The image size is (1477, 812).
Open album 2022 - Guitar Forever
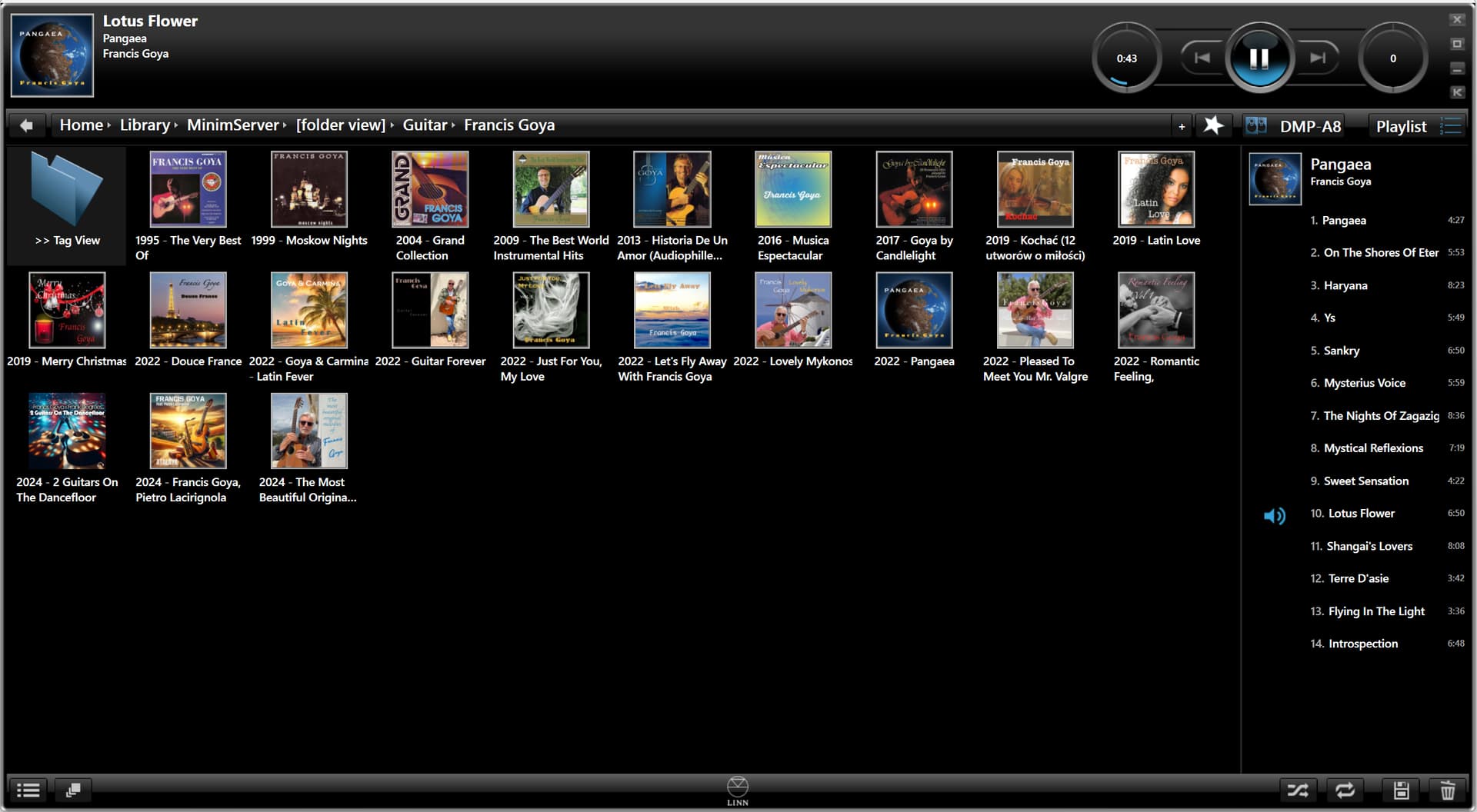click(x=430, y=321)
